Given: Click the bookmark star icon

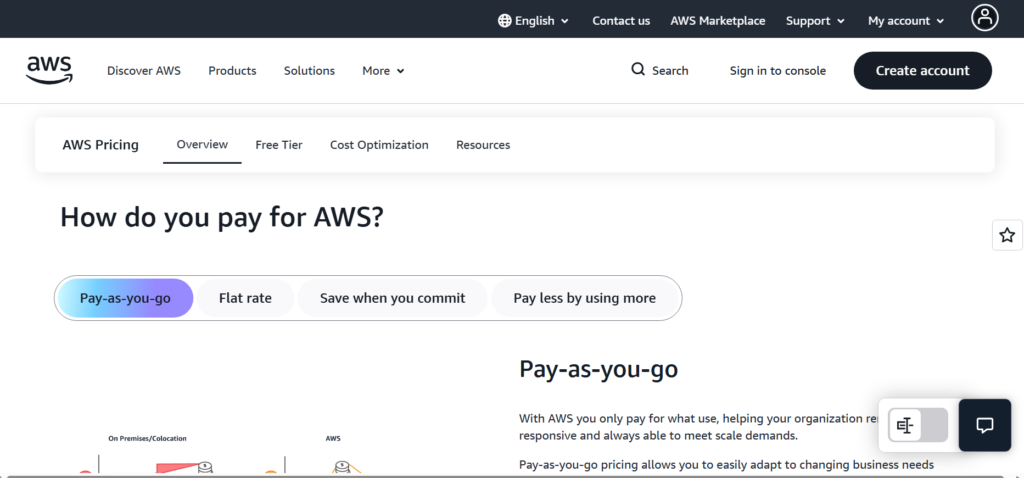Looking at the screenshot, I should click(1007, 235).
